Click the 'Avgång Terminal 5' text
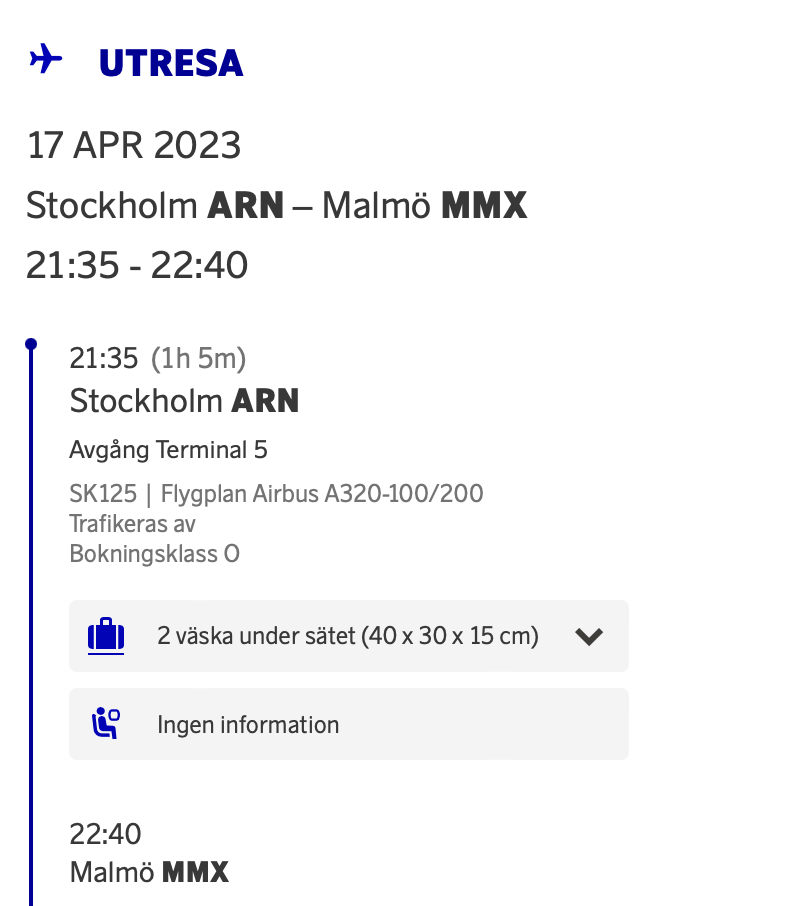 coord(167,450)
